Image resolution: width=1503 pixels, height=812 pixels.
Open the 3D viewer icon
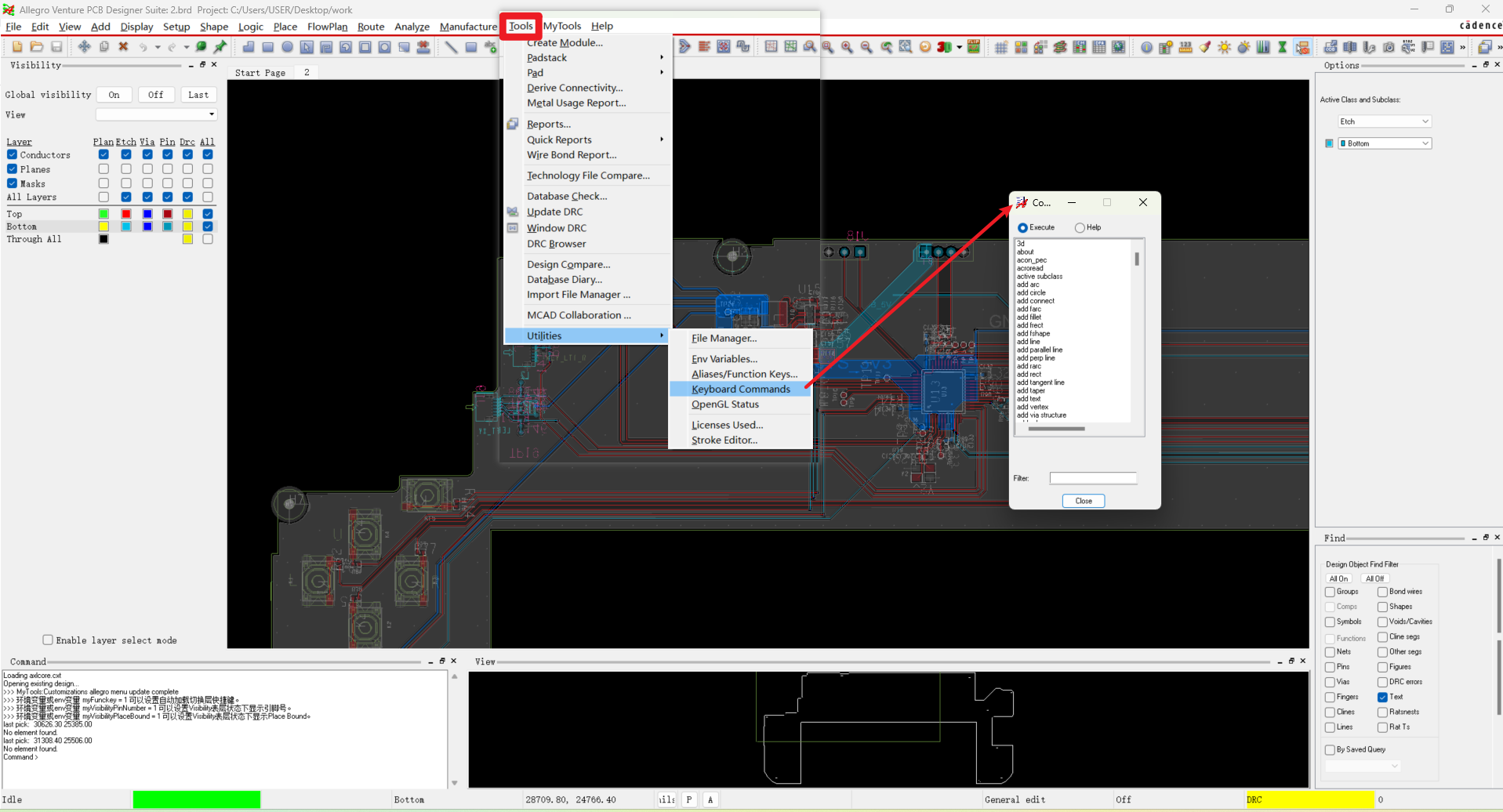point(944,47)
